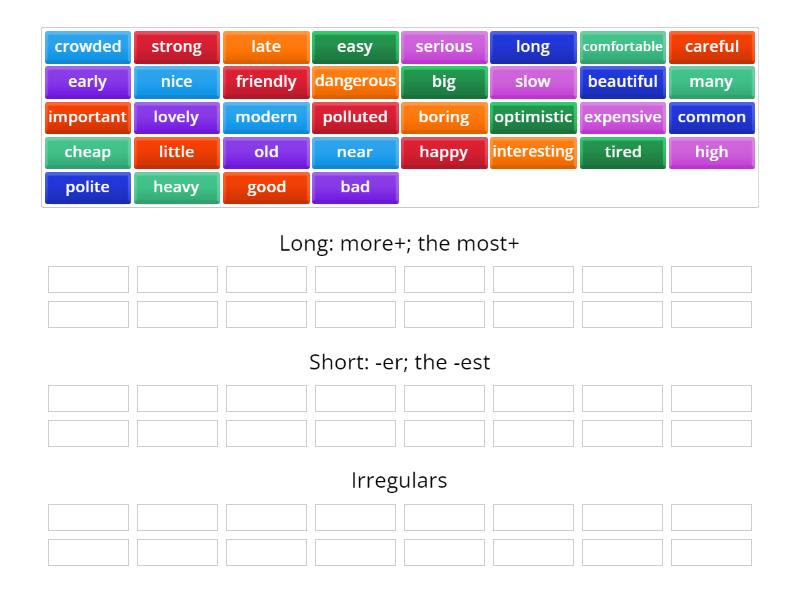800x600 pixels.
Task: Click the 'Irregulars' section heading
Action: click(399, 480)
